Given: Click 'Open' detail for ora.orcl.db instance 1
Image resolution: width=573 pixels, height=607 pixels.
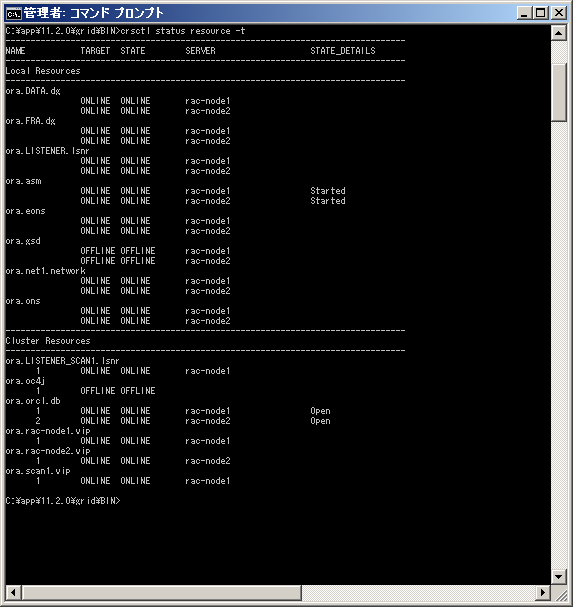Looking at the screenshot, I should click(x=320, y=411).
